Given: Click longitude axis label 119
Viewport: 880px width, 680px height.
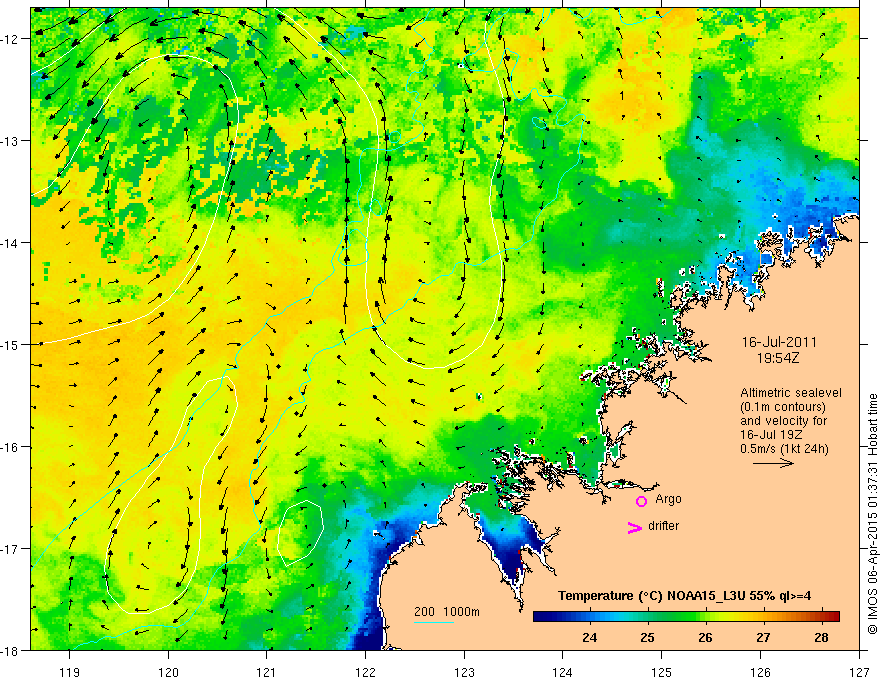Looking at the screenshot, I should point(70,672).
